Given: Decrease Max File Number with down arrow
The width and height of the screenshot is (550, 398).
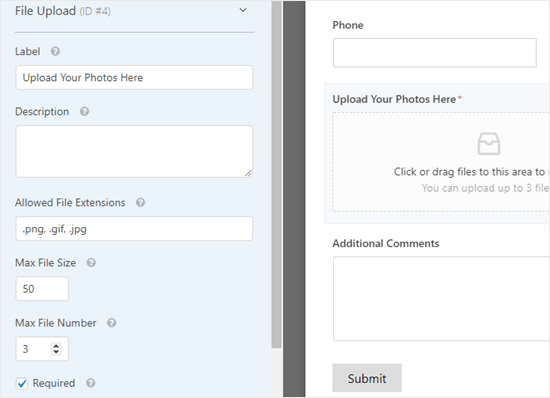Looking at the screenshot, I should [x=56, y=352].
